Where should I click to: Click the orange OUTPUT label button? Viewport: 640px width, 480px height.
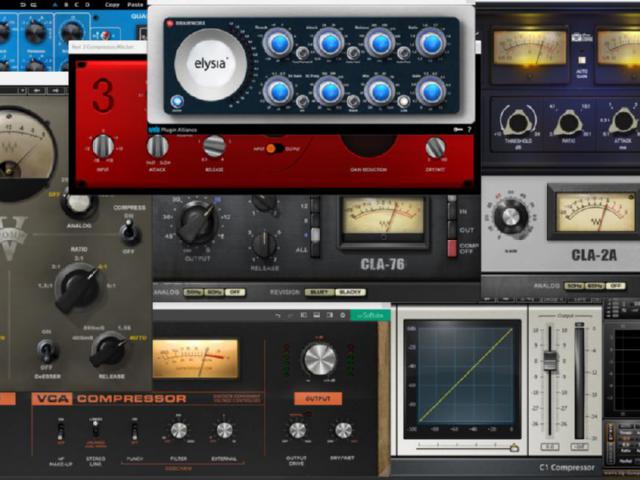click(x=318, y=398)
